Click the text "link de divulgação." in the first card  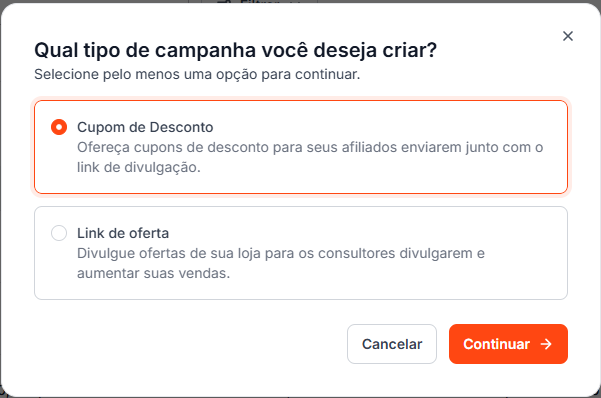(139, 168)
